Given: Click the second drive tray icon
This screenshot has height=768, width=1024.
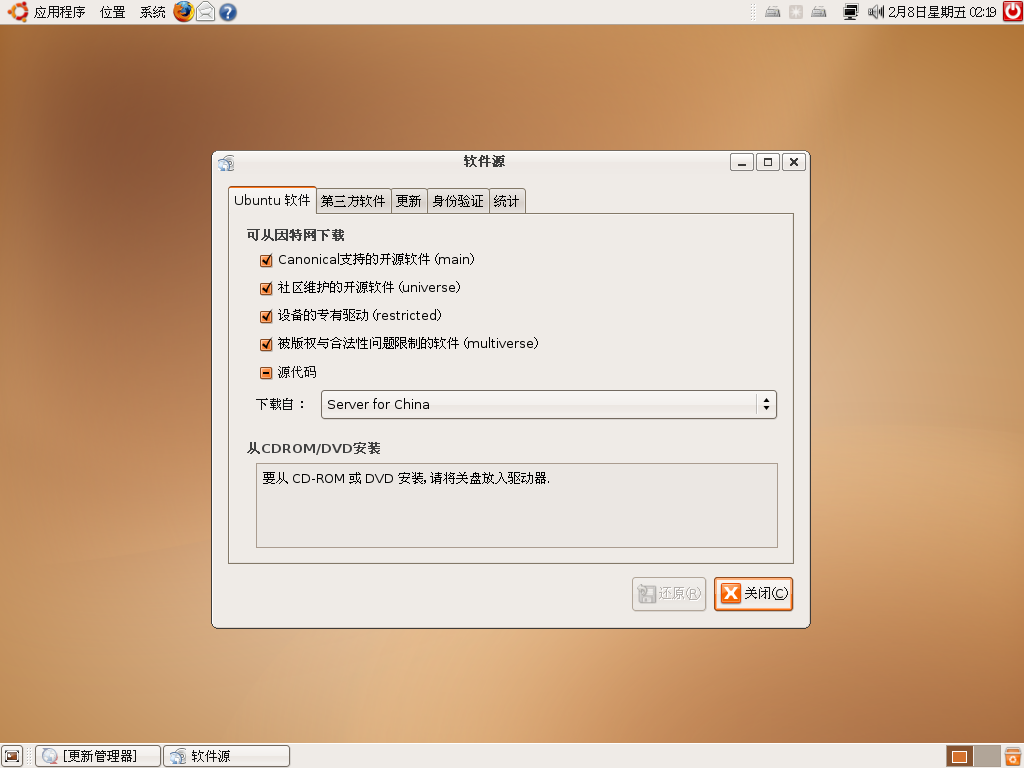Looking at the screenshot, I should [x=818, y=12].
